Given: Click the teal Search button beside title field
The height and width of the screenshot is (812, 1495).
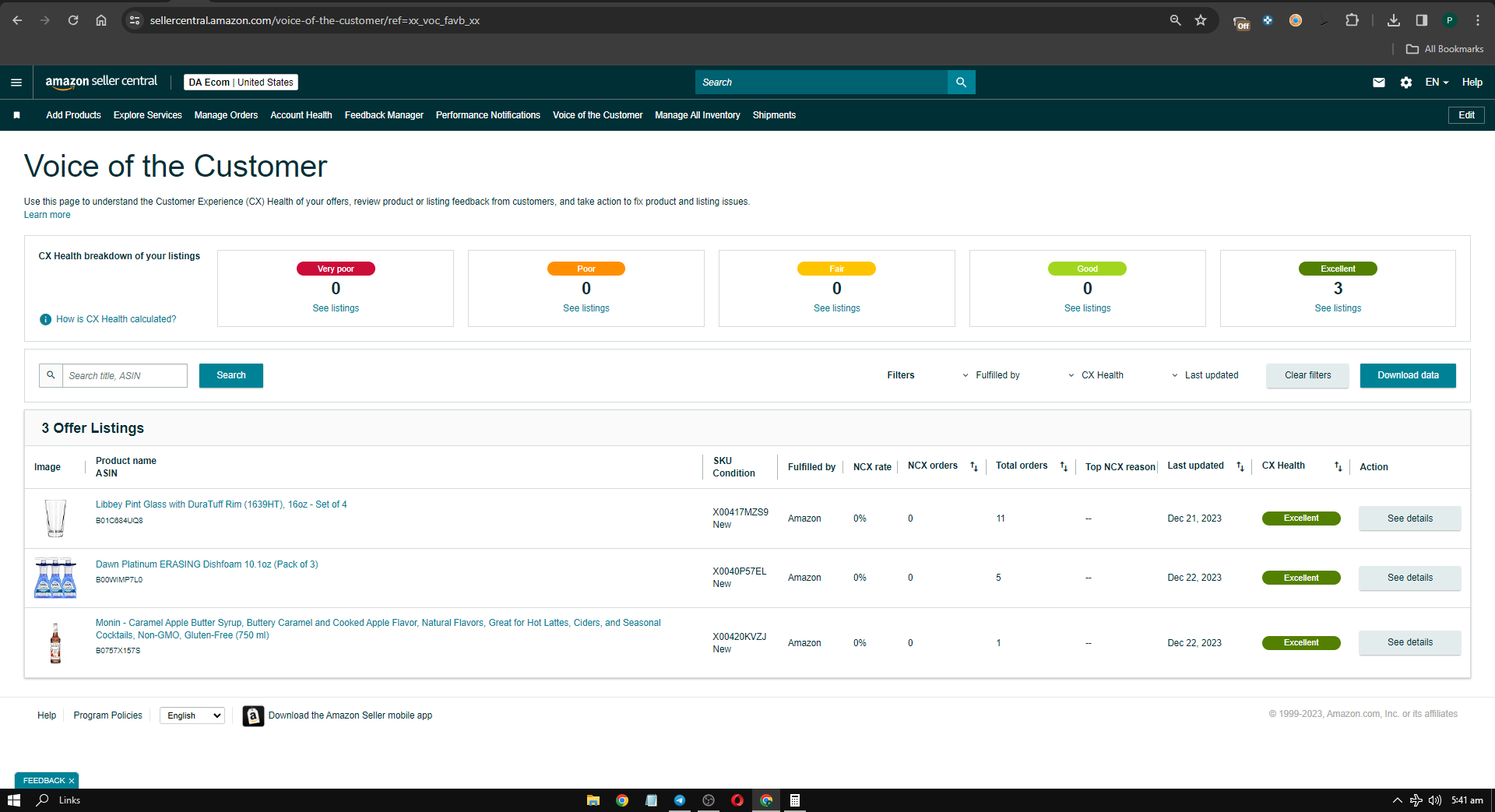Looking at the screenshot, I should [231, 375].
